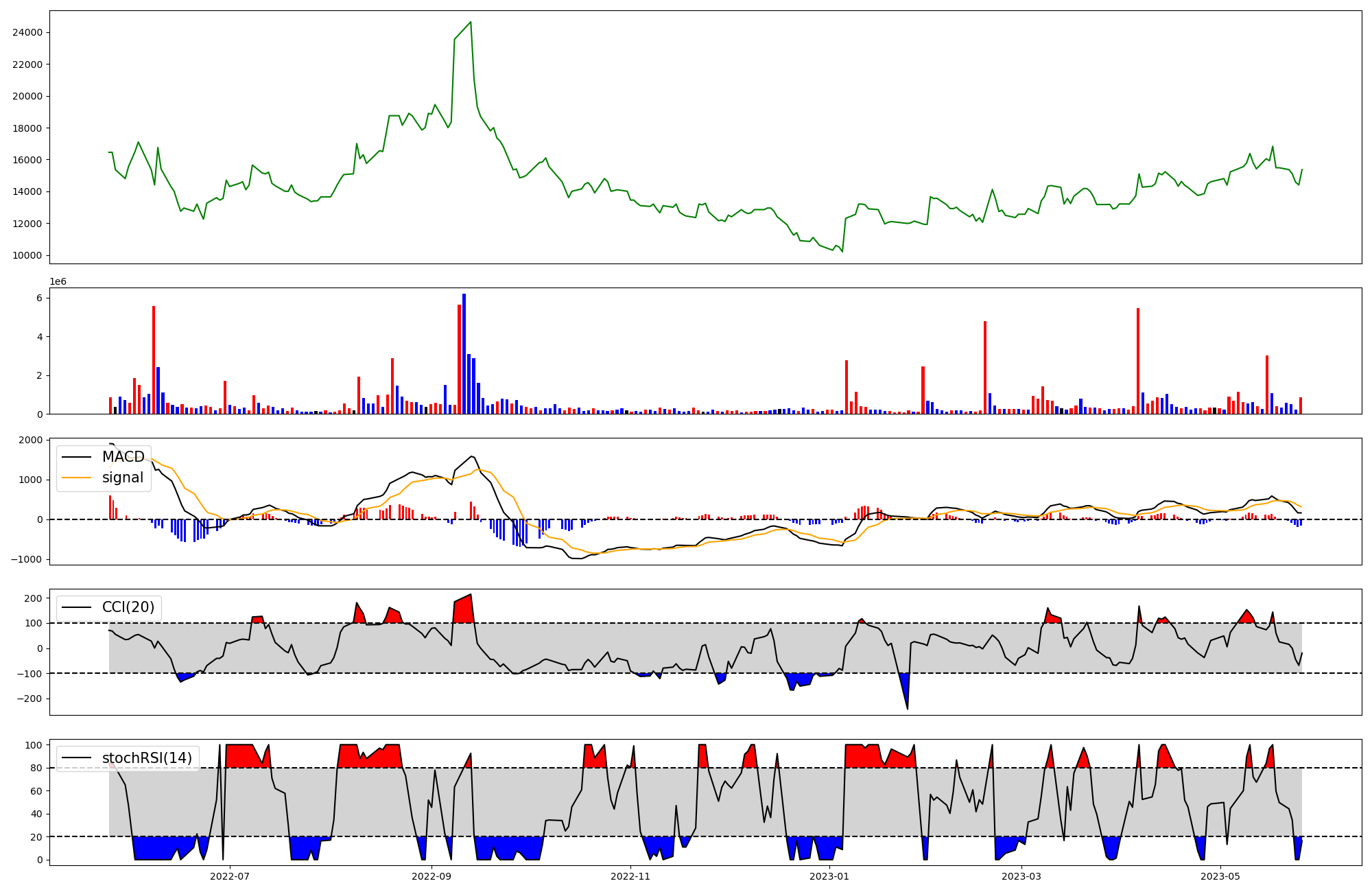Click the -1000 tick on the MACD axis

pos(26,559)
